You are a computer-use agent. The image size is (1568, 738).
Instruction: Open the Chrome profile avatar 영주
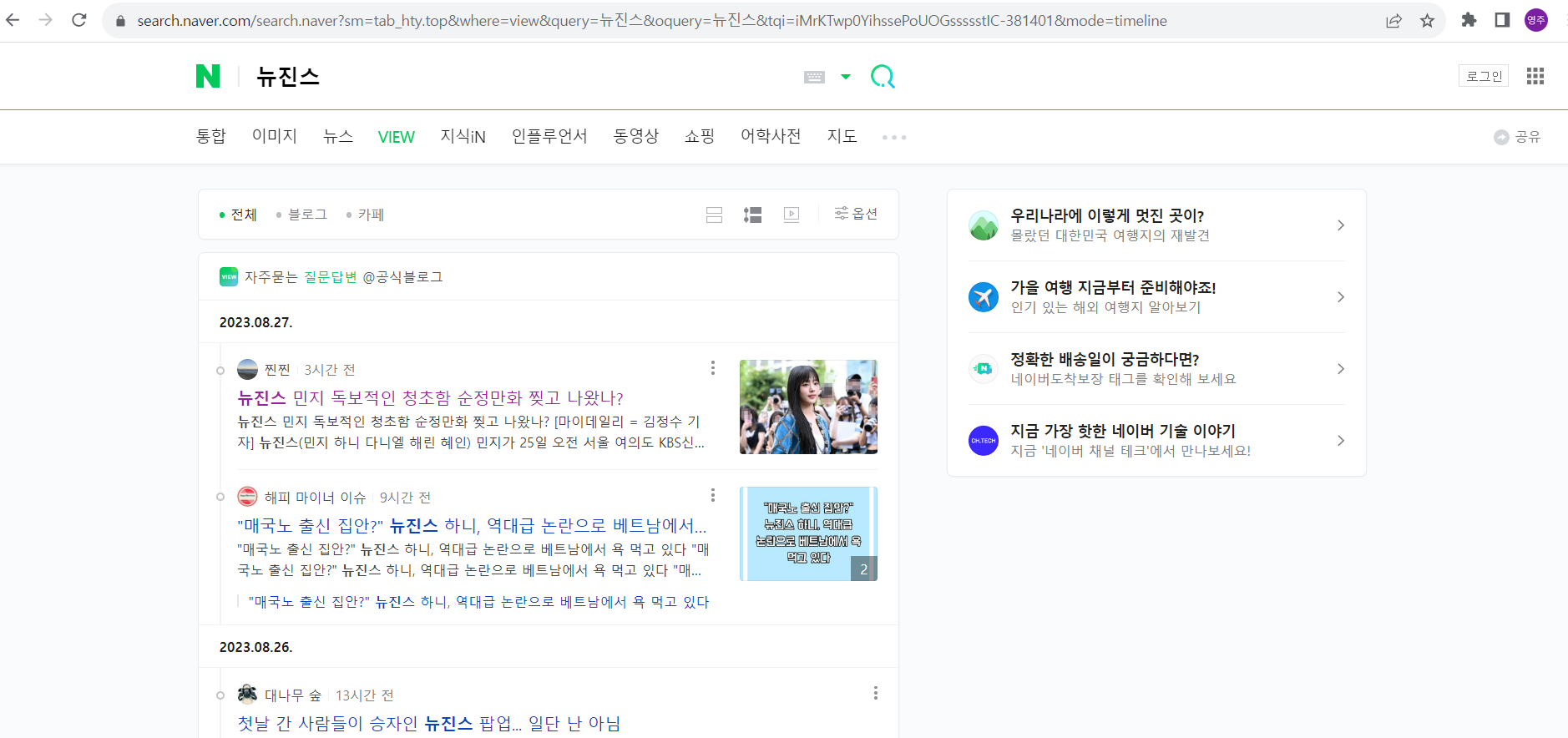tap(1536, 20)
